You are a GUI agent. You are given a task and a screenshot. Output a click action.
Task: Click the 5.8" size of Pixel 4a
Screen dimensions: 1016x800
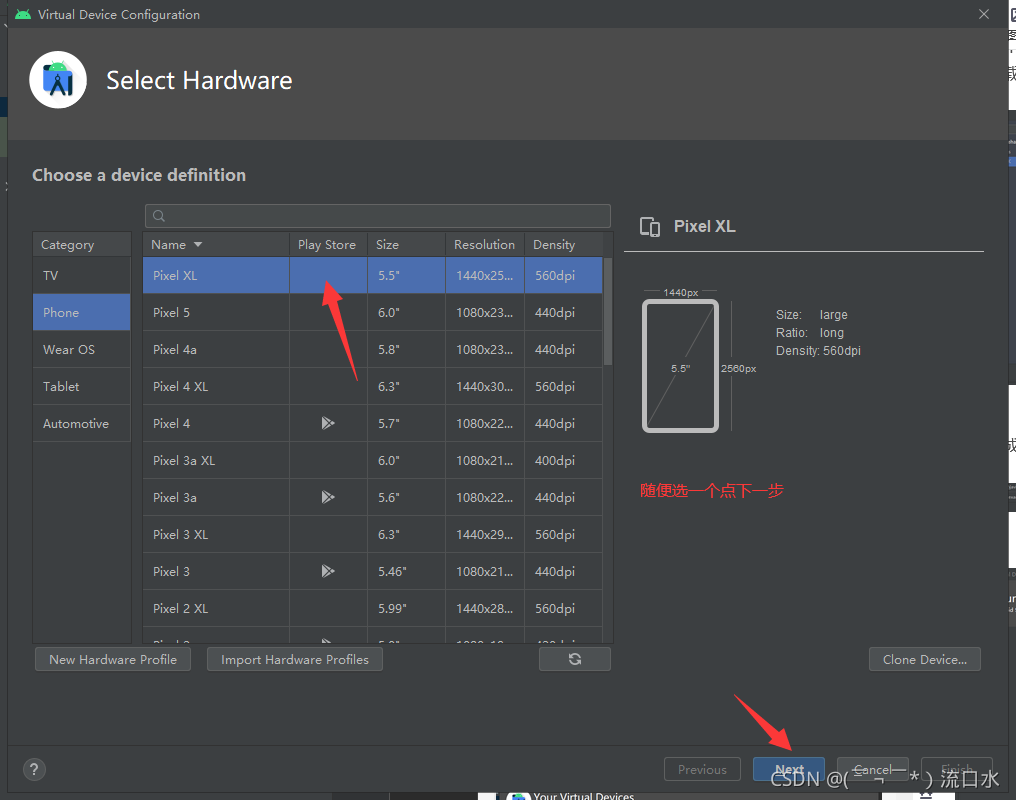pos(389,349)
